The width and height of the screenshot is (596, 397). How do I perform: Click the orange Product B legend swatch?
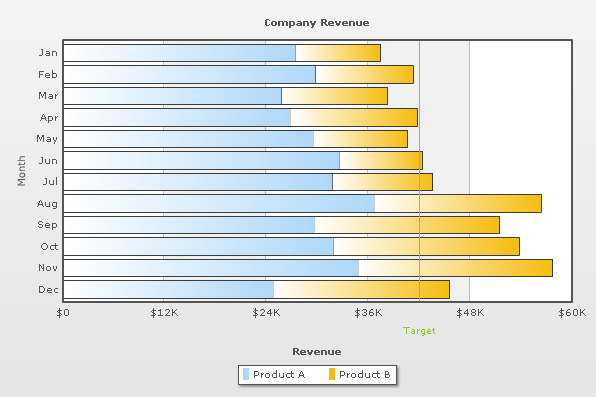pyautogui.click(x=331, y=374)
